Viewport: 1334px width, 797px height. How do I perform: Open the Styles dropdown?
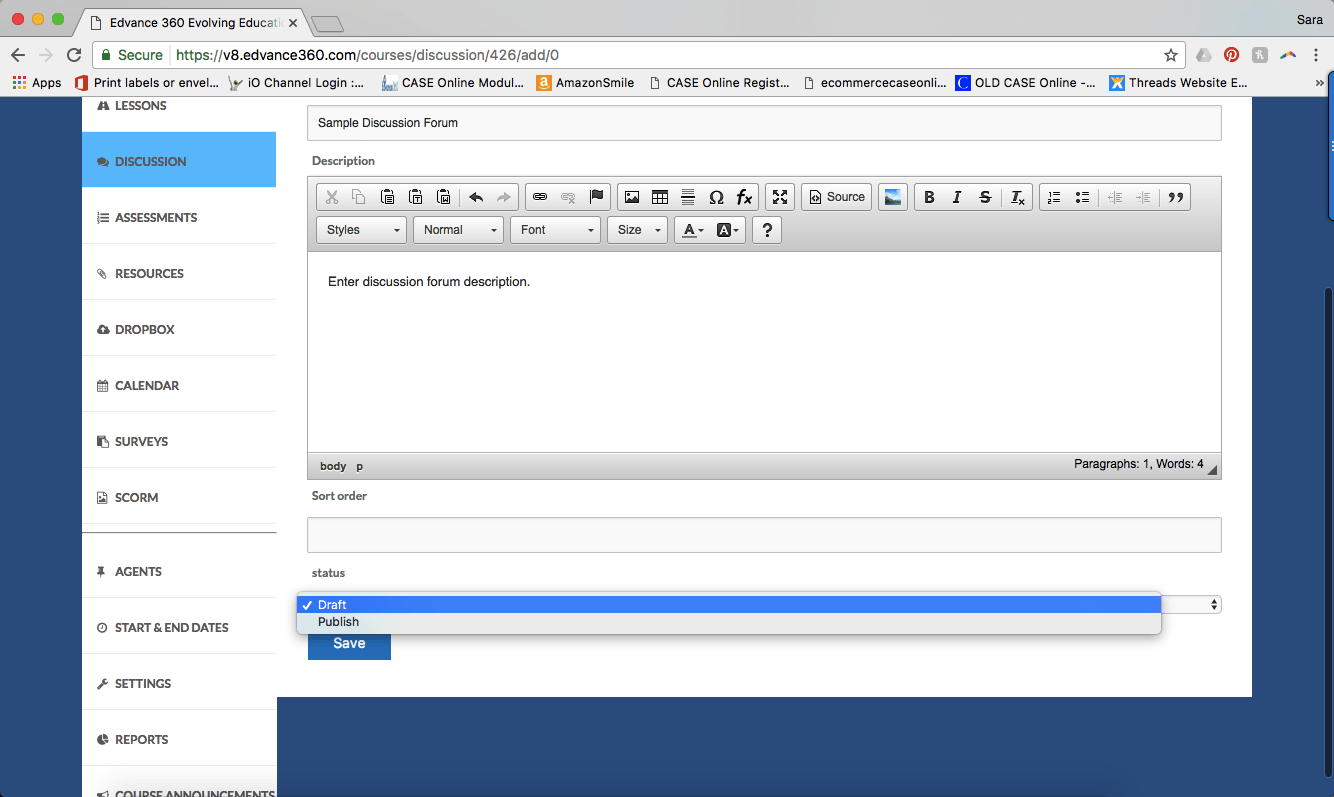point(362,230)
